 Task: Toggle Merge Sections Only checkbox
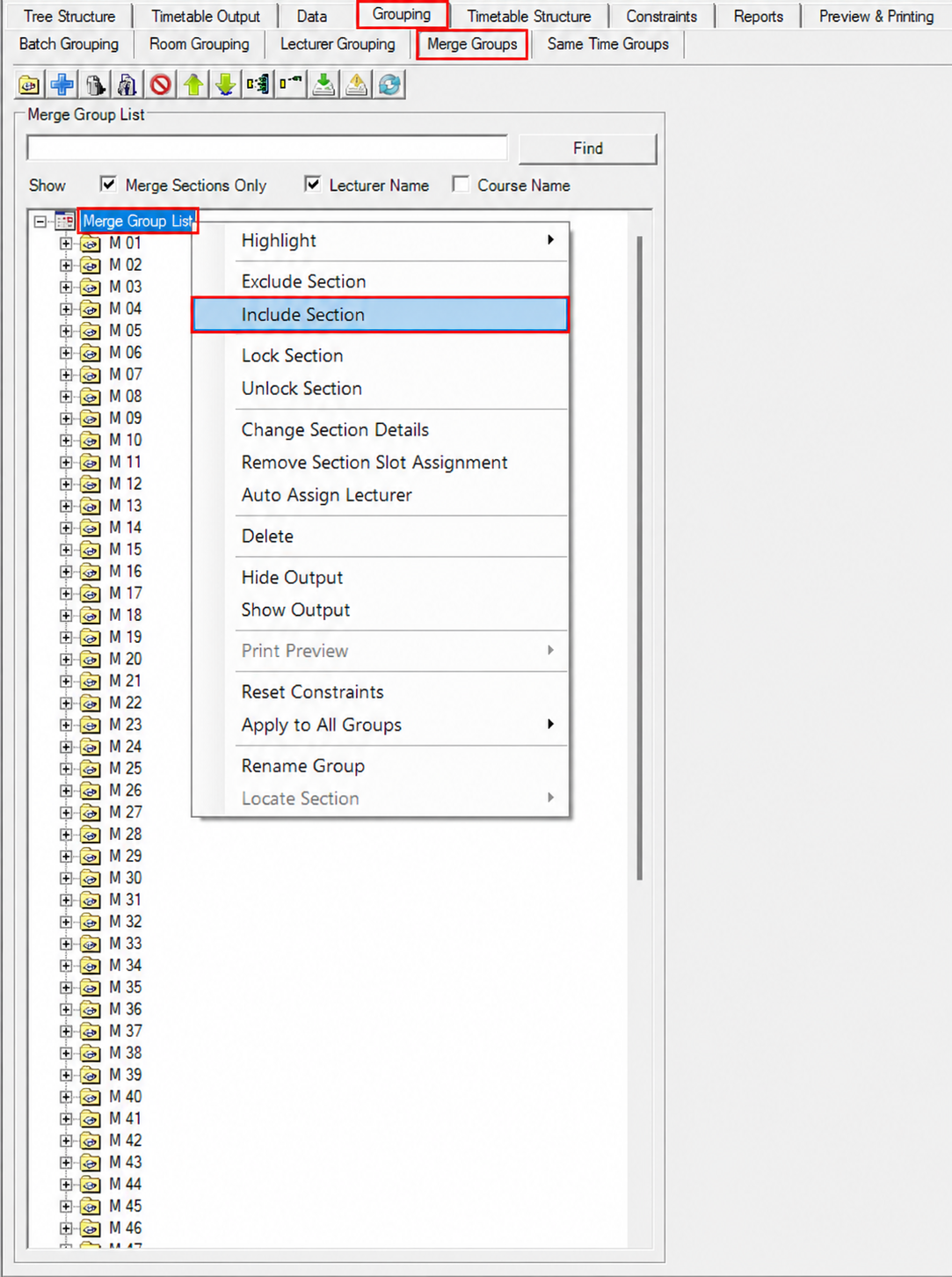pyautogui.click(x=108, y=184)
